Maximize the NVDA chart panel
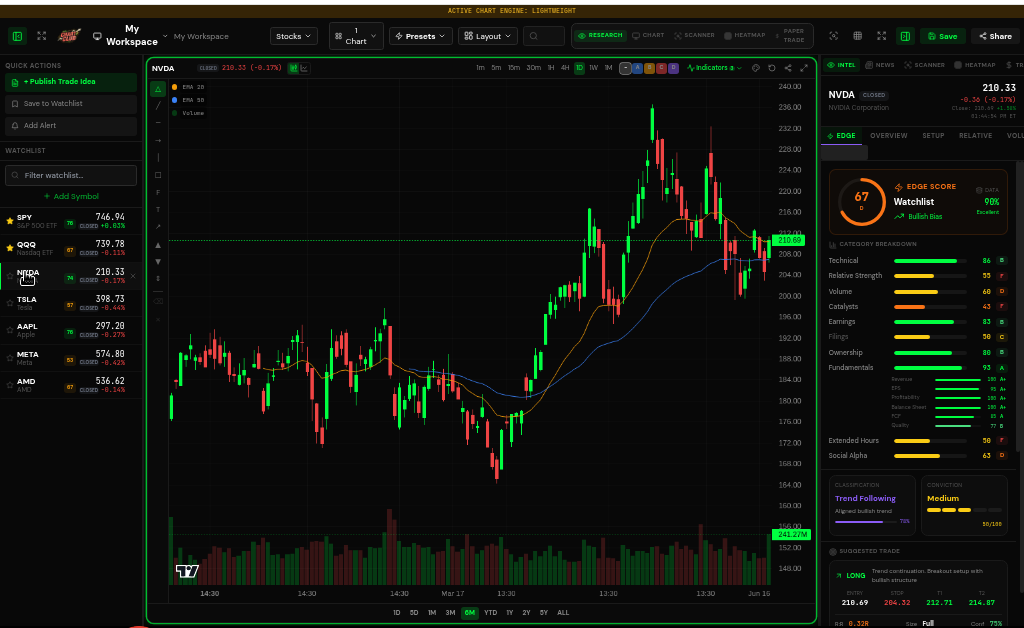This screenshot has width=1024, height=628. click(x=804, y=68)
